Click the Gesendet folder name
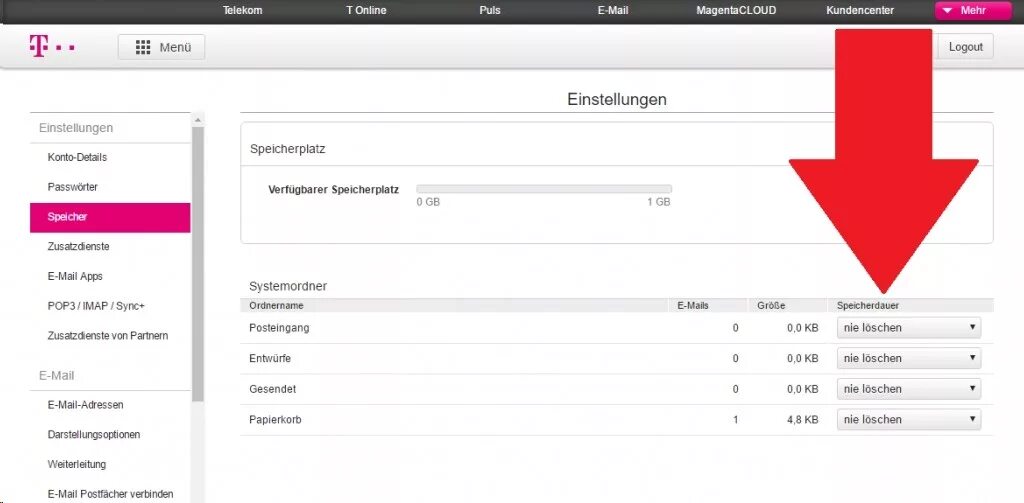The height and width of the screenshot is (503, 1024). click(x=272, y=389)
